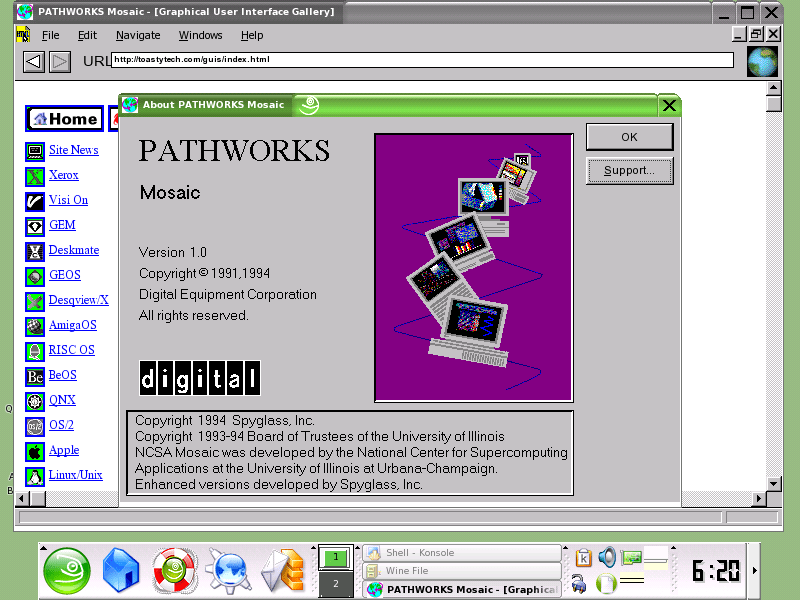
Task: Click the BeOS sidebar icon
Action: pyautogui.click(x=36, y=375)
